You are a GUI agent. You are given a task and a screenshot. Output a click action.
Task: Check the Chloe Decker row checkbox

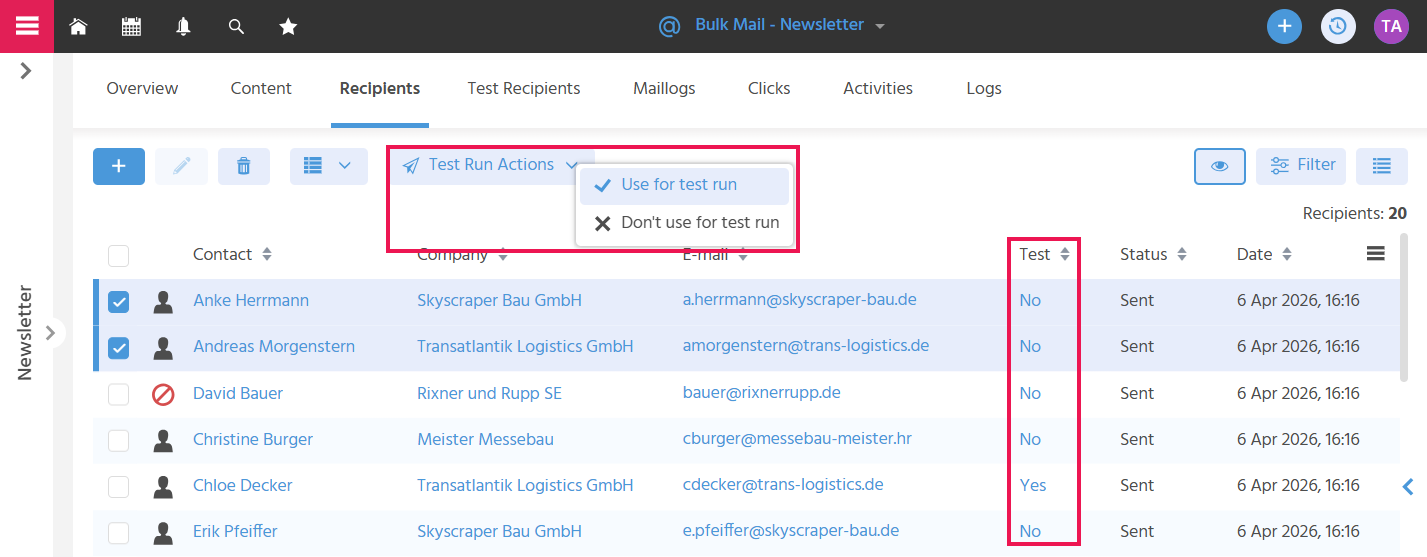(x=118, y=486)
